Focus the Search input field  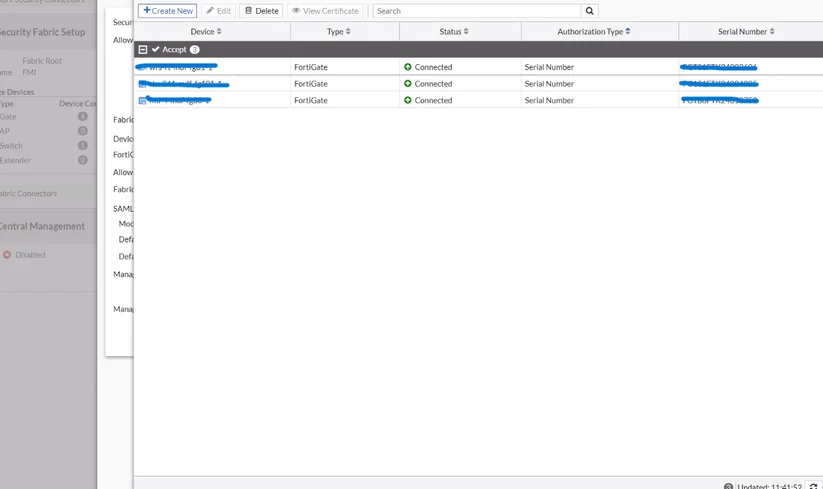coord(477,10)
